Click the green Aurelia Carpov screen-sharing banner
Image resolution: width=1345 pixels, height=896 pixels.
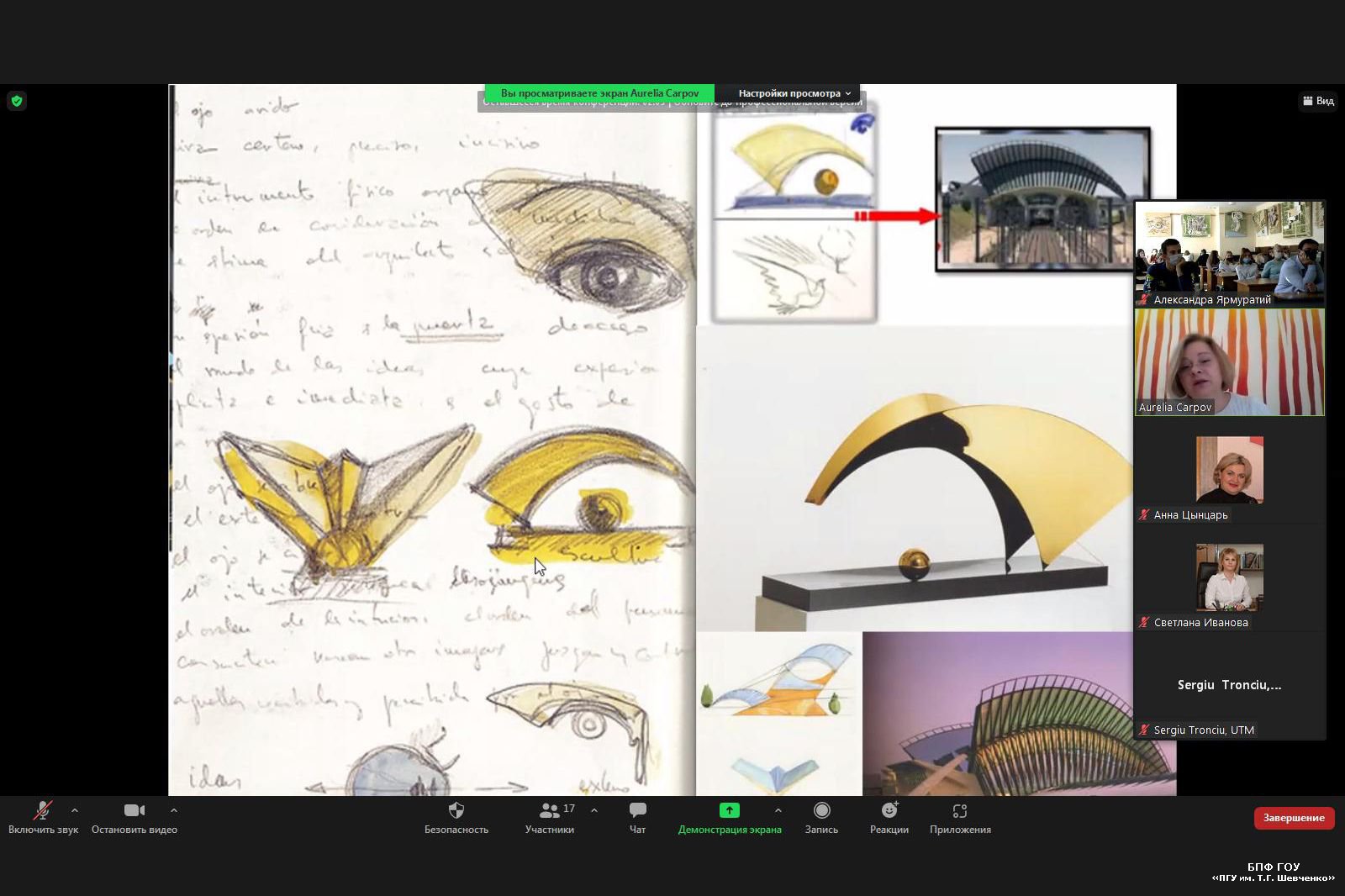pos(599,93)
